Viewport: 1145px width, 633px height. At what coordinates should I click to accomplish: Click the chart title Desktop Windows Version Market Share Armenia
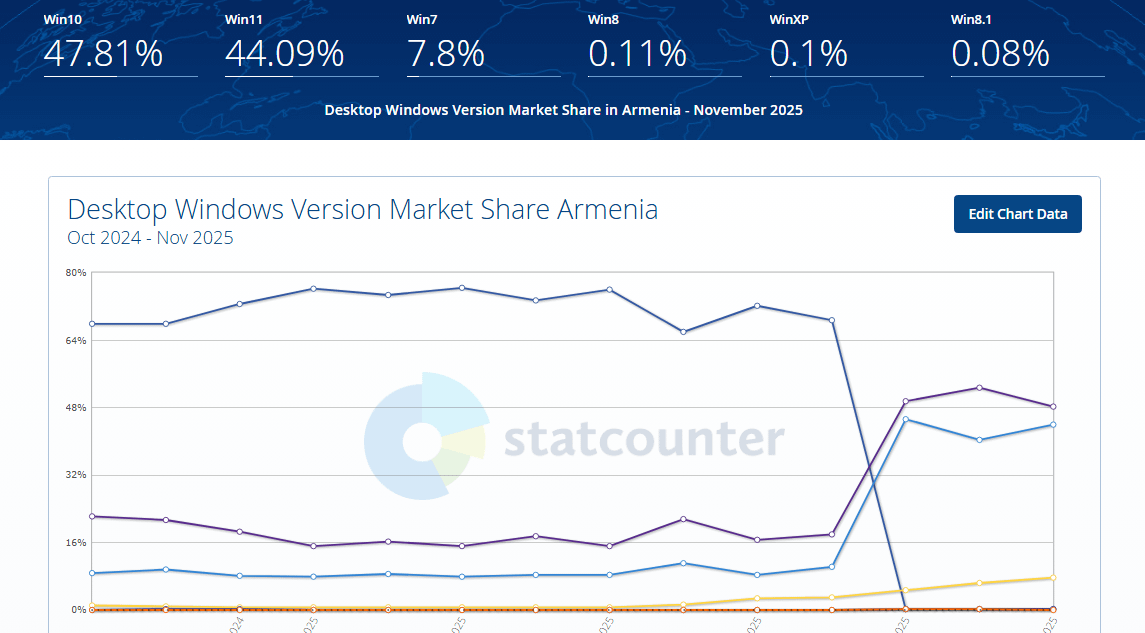362,210
